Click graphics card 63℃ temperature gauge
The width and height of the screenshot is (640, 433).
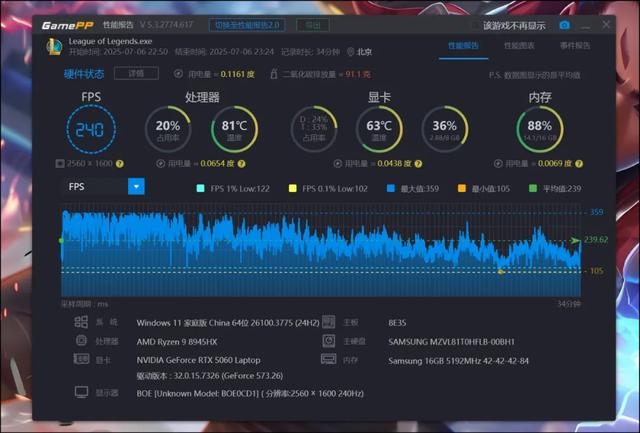[x=379, y=129]
